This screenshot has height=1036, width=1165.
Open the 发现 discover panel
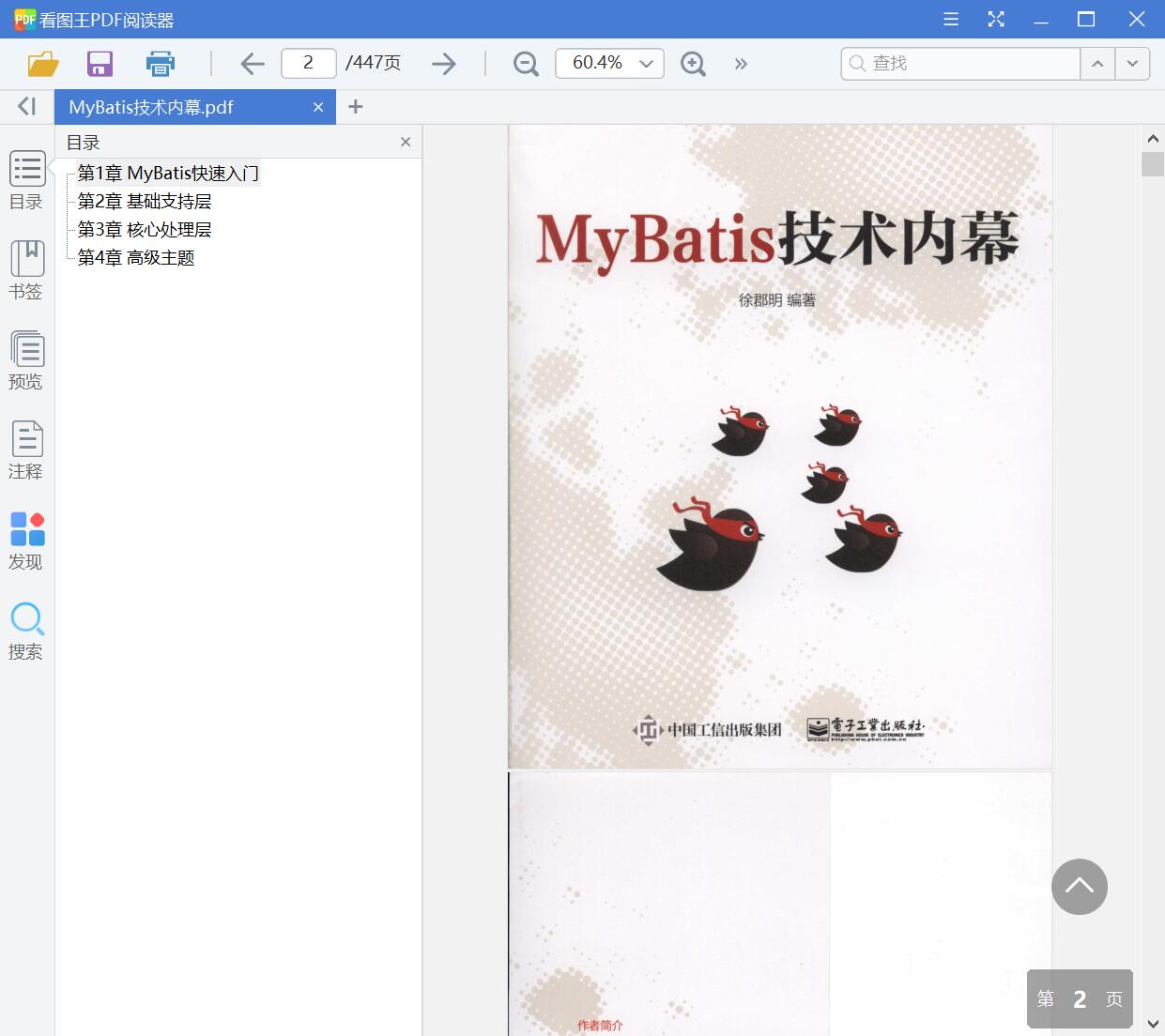[x=26, y=541]
